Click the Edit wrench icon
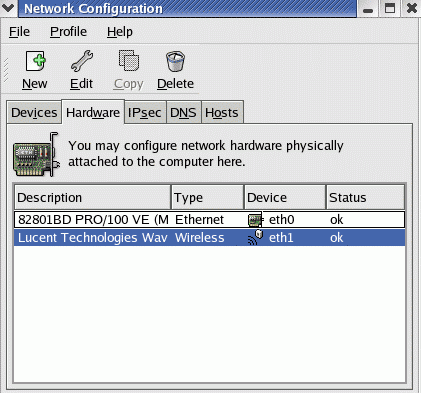Viewport: 421px width, 393px height. tap(82, 61)
